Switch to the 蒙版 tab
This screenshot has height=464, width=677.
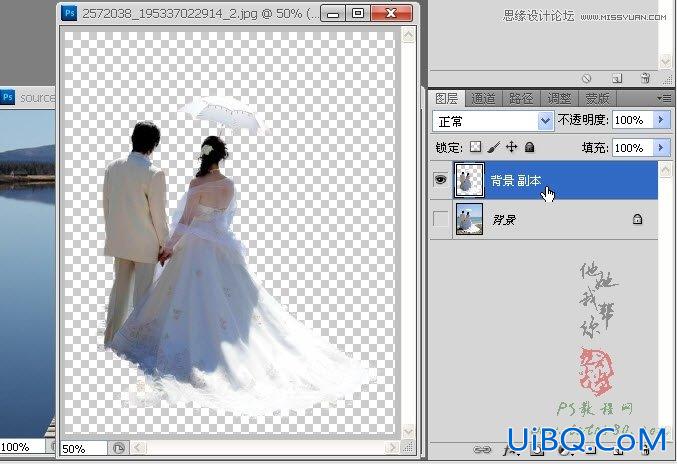(597, 99)
